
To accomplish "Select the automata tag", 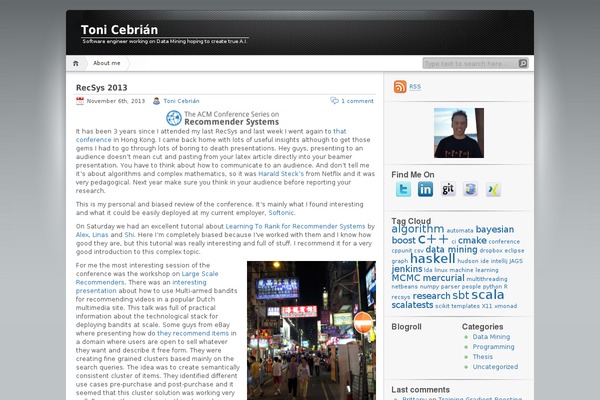I will [x=460, y=230].
